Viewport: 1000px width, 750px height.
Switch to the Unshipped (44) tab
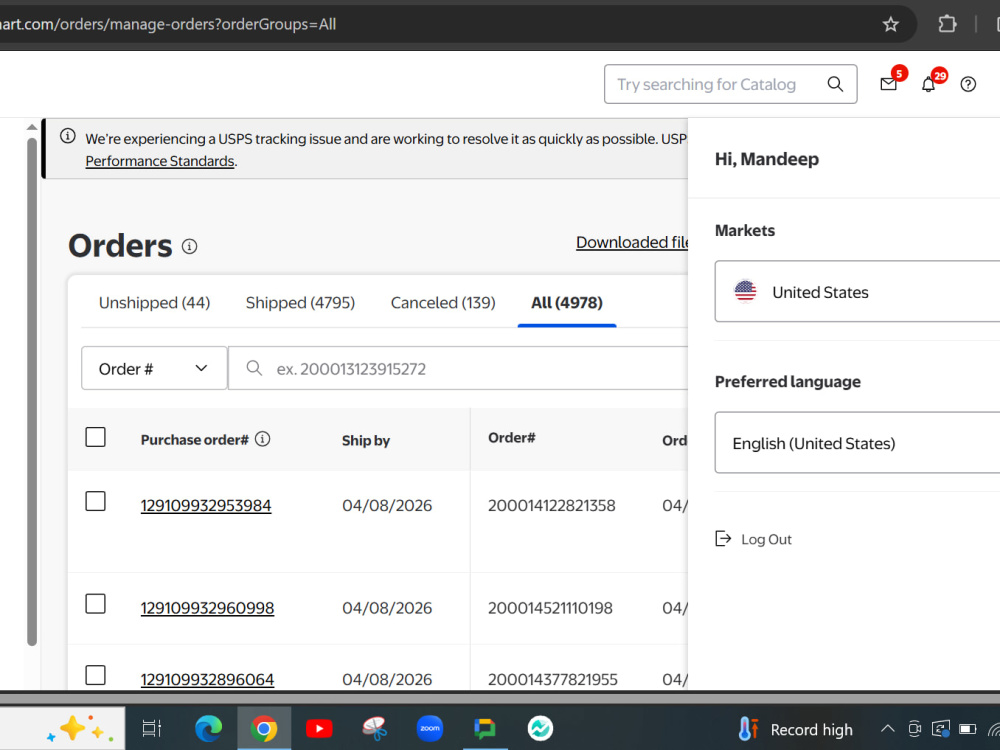coord(154,302)
